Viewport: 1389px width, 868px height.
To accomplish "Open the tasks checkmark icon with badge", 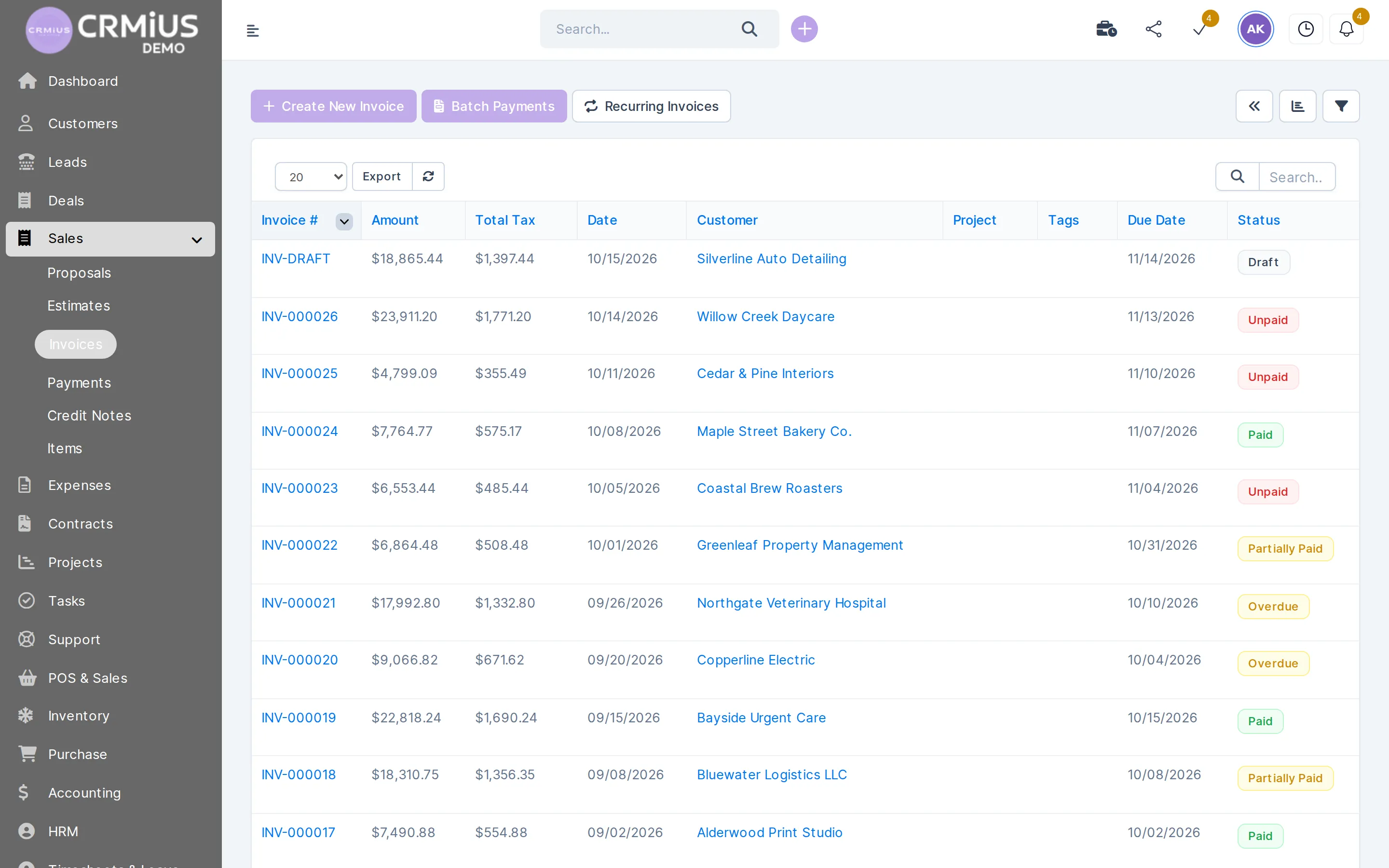I will tap(1199, 29).
